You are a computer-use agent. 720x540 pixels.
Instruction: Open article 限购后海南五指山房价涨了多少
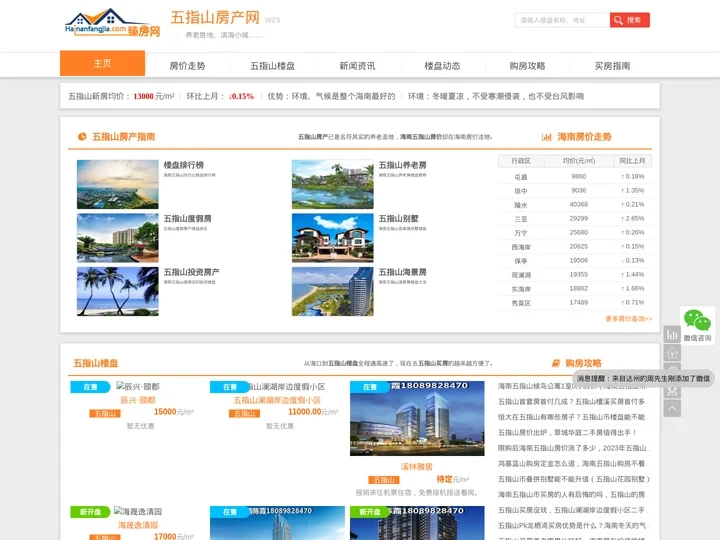pos(572,448)
